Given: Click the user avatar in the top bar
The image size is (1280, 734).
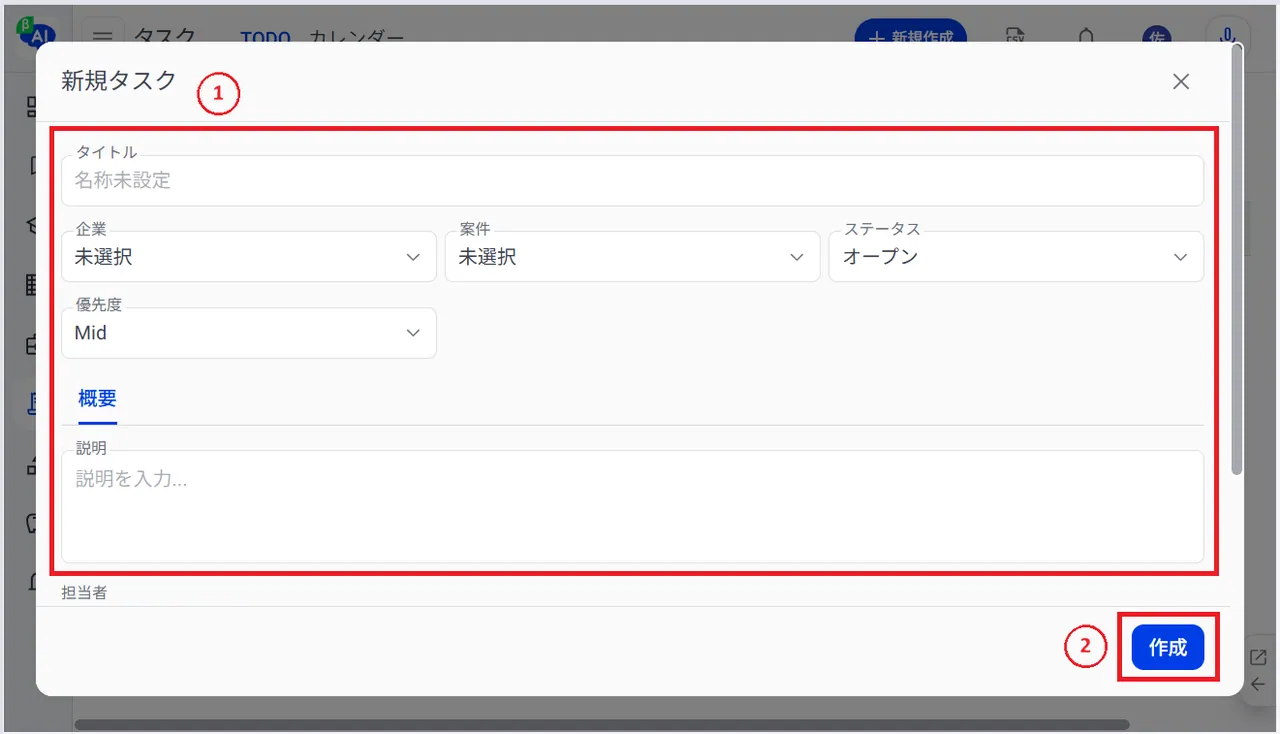Looking at the screenshot, I should (1157, 36).
